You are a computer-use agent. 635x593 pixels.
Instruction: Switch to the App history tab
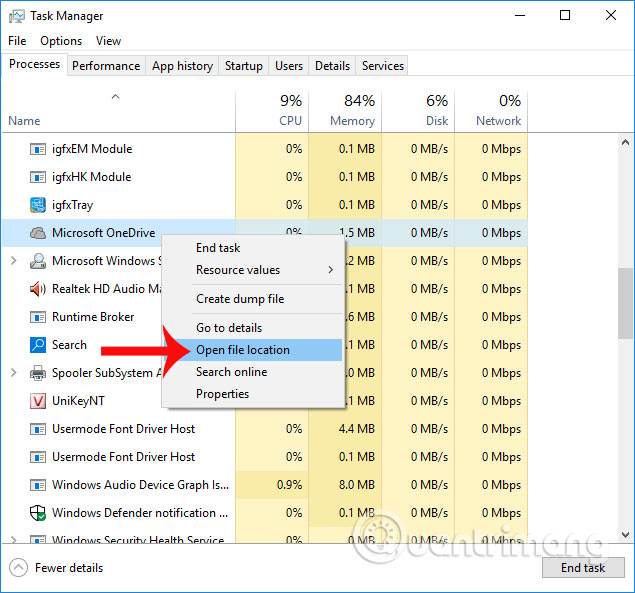(182, 66)
